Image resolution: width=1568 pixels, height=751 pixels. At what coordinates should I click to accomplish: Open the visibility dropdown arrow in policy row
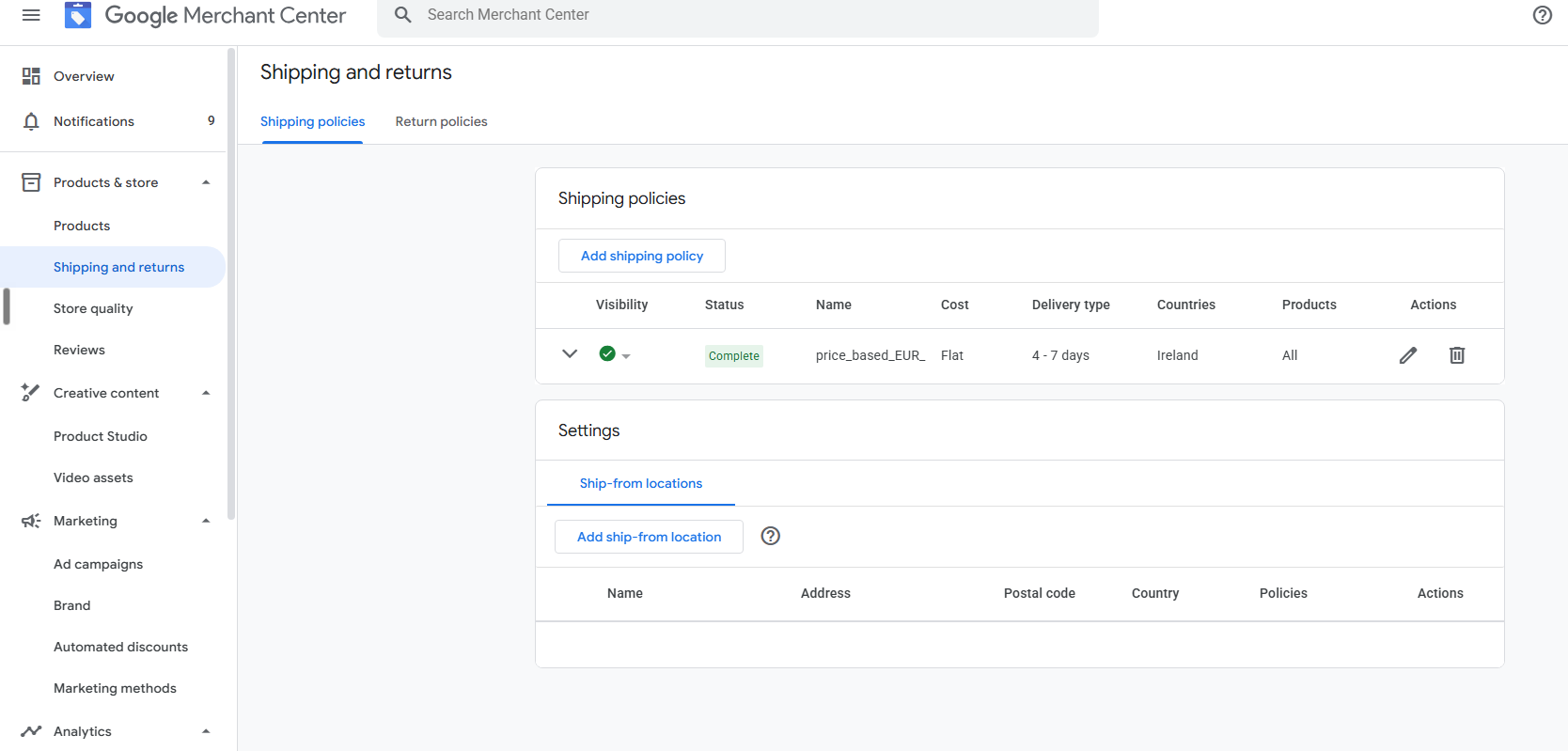pyautogui.click(x=626, y=356)
